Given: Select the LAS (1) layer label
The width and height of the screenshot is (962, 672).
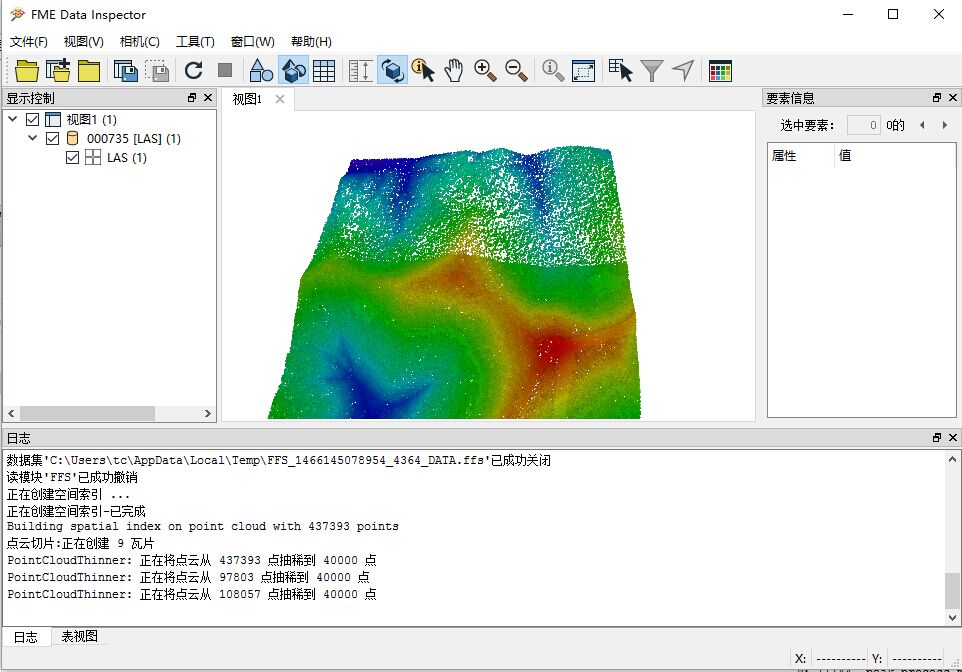Looking at the screenshot, I should click(x=126, y=158).
